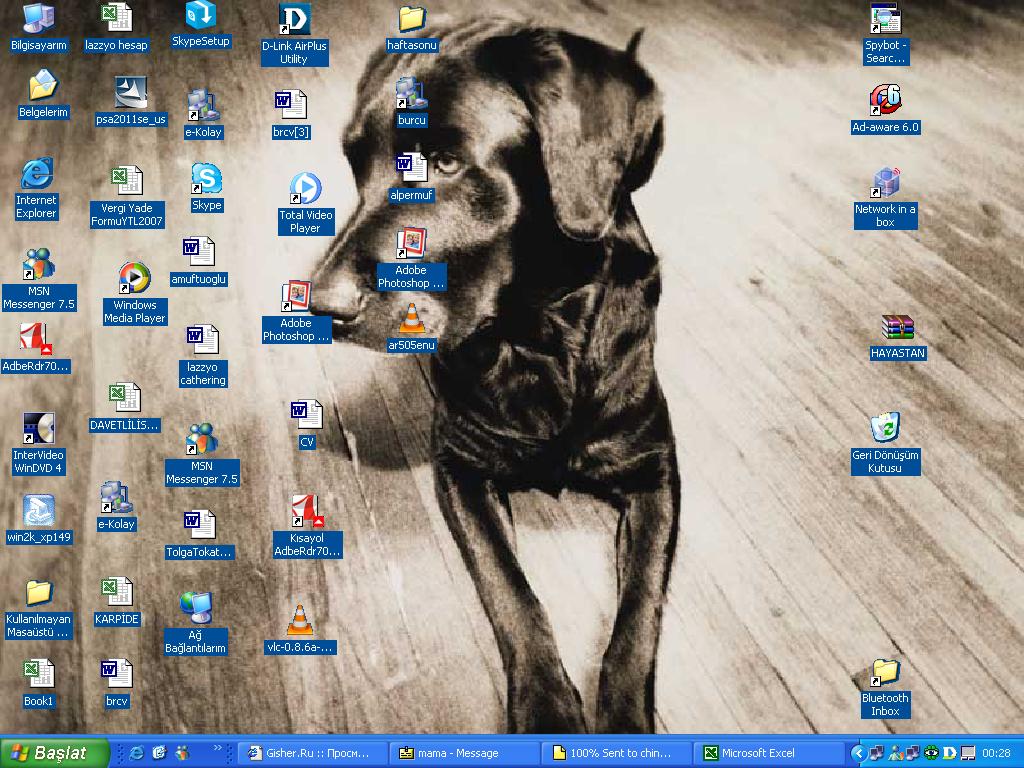Open the D-Link AirPlus Utility shortcut
This screenshot has height=768, width=1024.
294,20
